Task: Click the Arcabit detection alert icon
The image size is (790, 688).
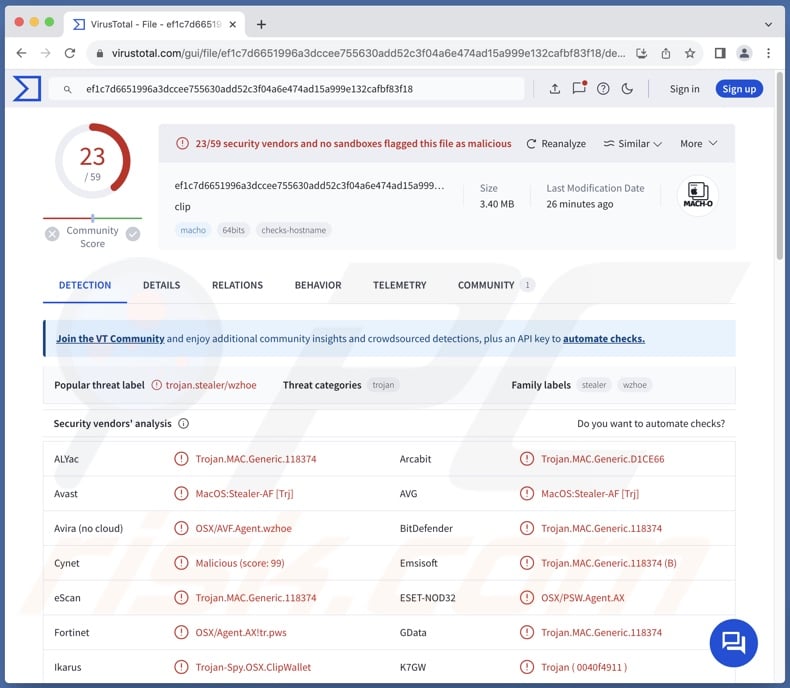Action: click(x=526, y=459)
